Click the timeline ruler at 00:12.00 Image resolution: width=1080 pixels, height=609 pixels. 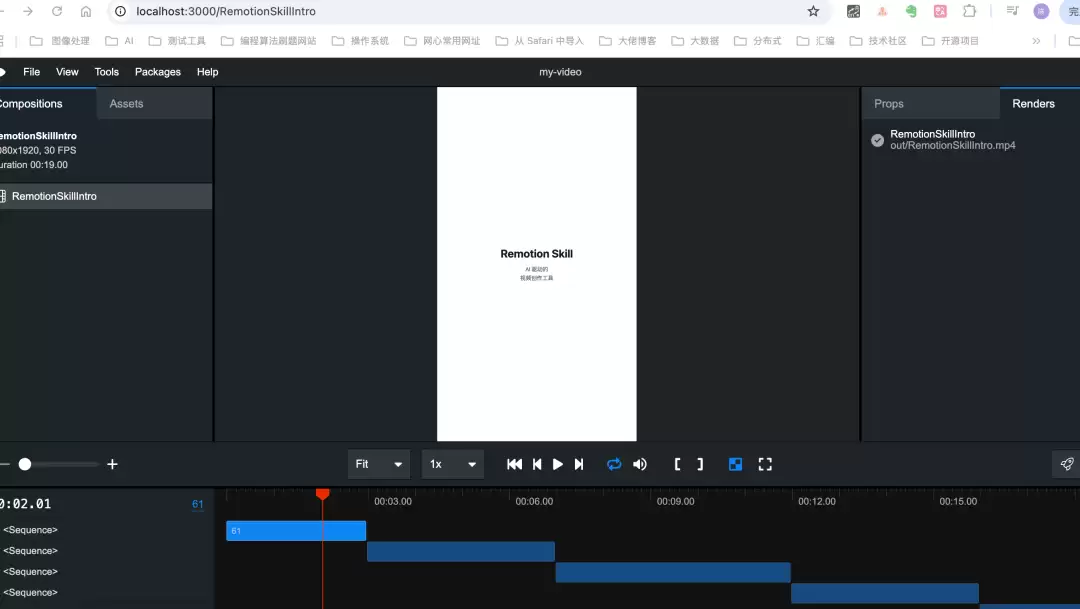click(x=816, y=502)
